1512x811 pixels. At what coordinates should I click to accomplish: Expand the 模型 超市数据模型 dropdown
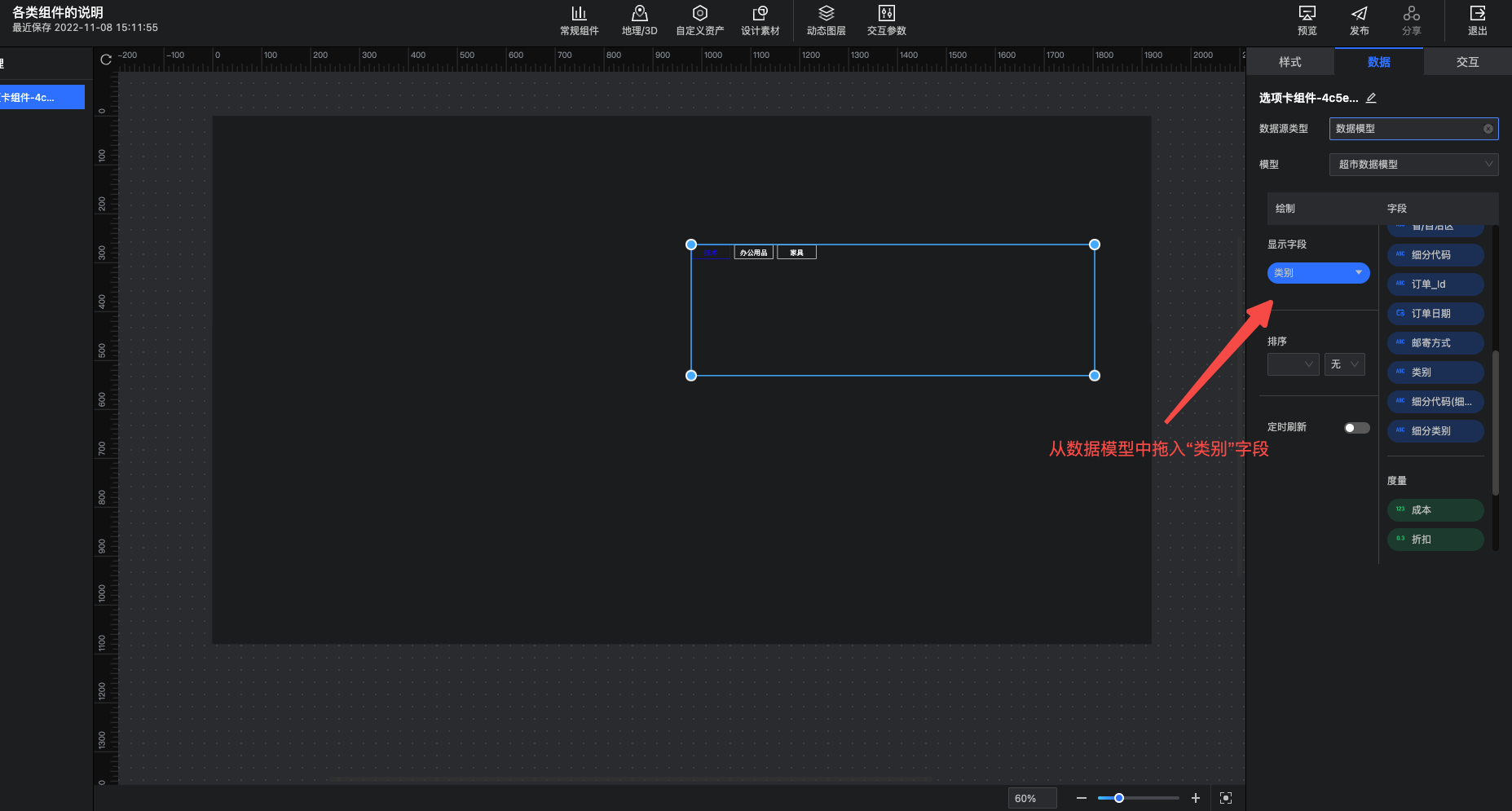pyautogui.click(x=1413, y=165)
